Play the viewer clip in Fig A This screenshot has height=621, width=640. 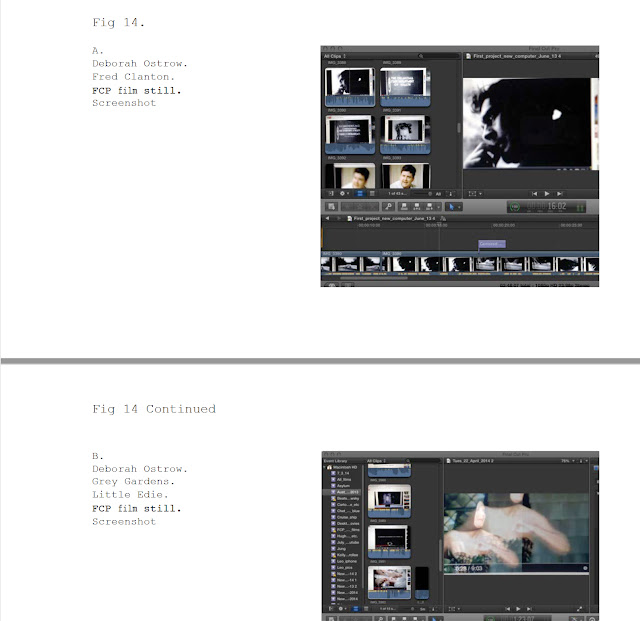[547, 194]
